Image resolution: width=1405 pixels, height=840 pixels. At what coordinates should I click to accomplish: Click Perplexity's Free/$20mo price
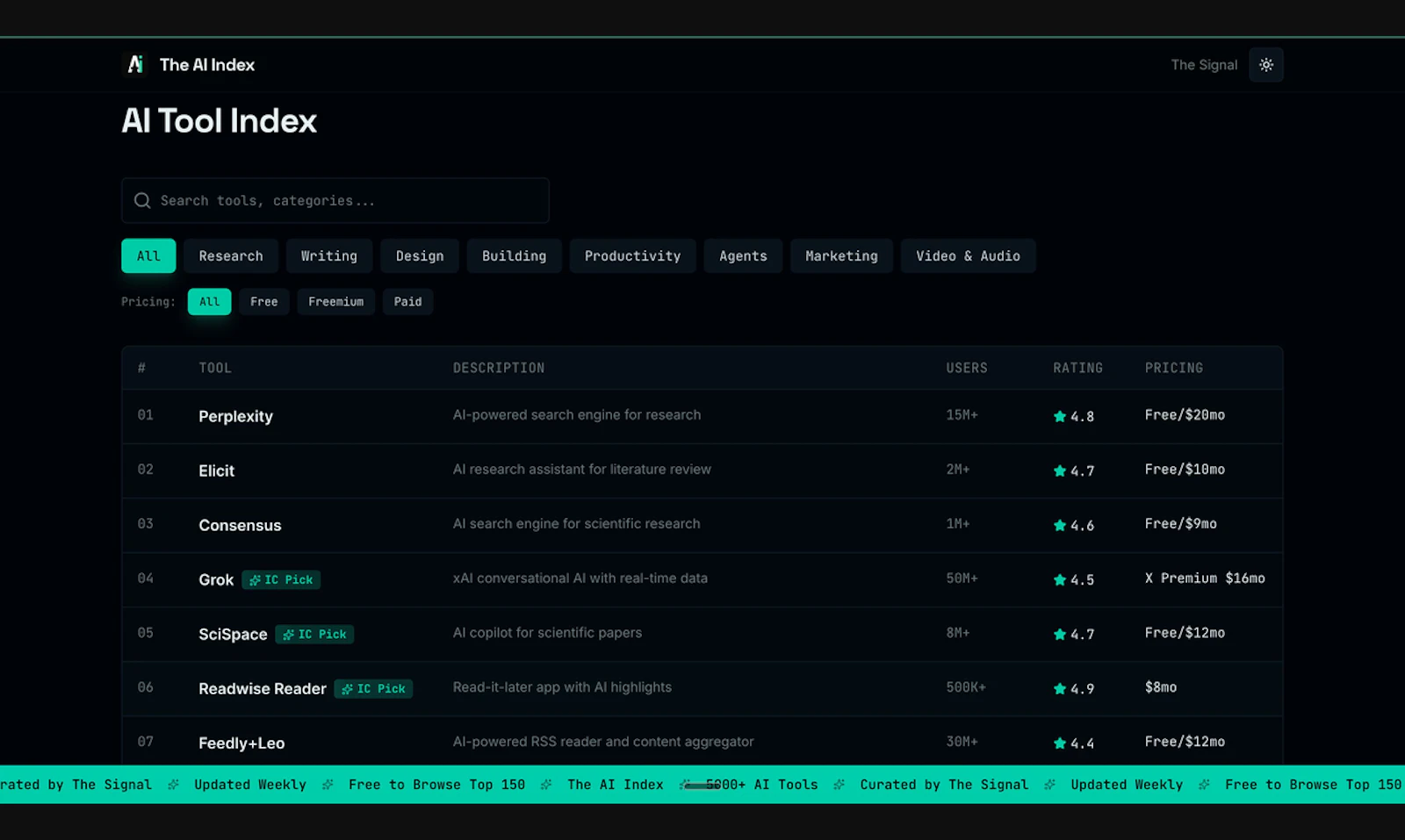click(1185, 414)
